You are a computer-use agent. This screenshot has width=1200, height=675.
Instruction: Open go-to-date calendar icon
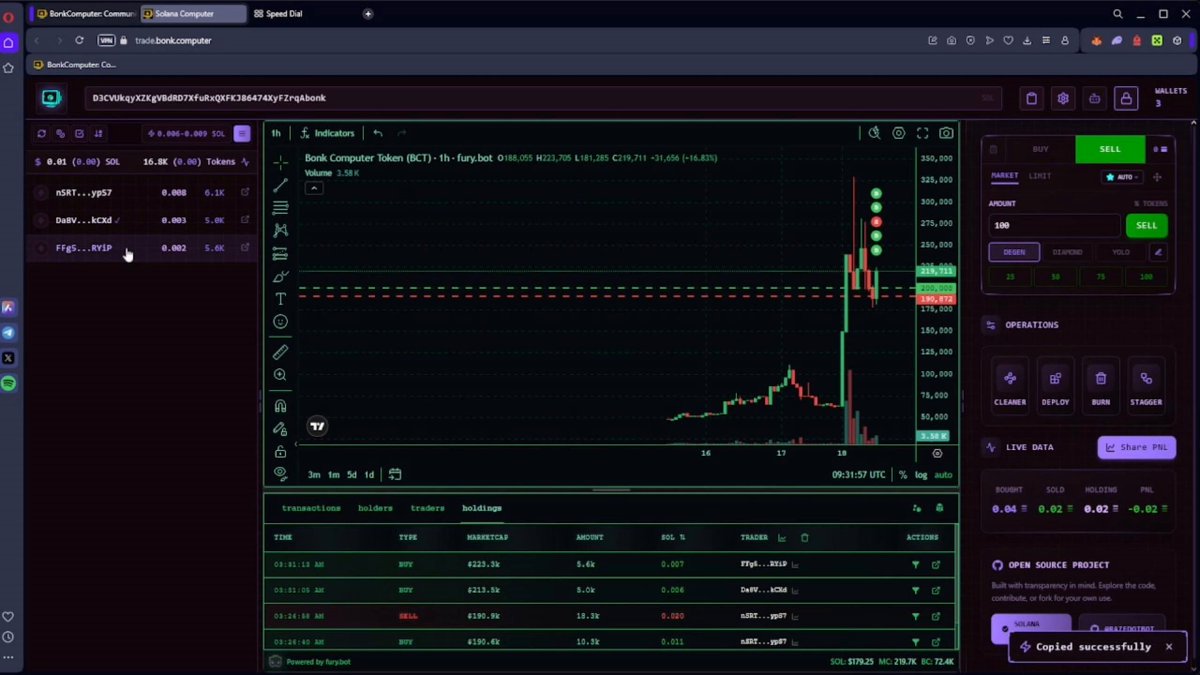(395, 475)
